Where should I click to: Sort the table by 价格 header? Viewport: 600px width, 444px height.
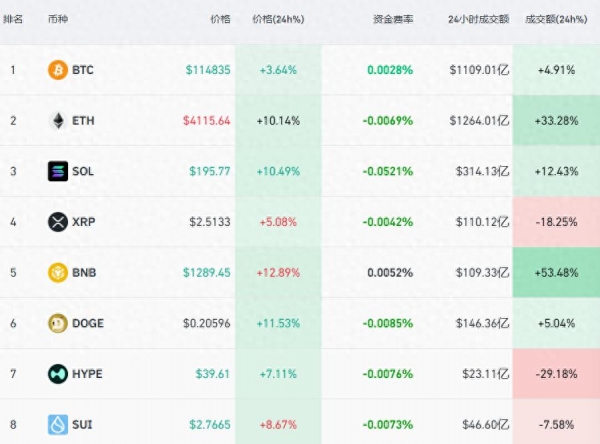(219, 20)
